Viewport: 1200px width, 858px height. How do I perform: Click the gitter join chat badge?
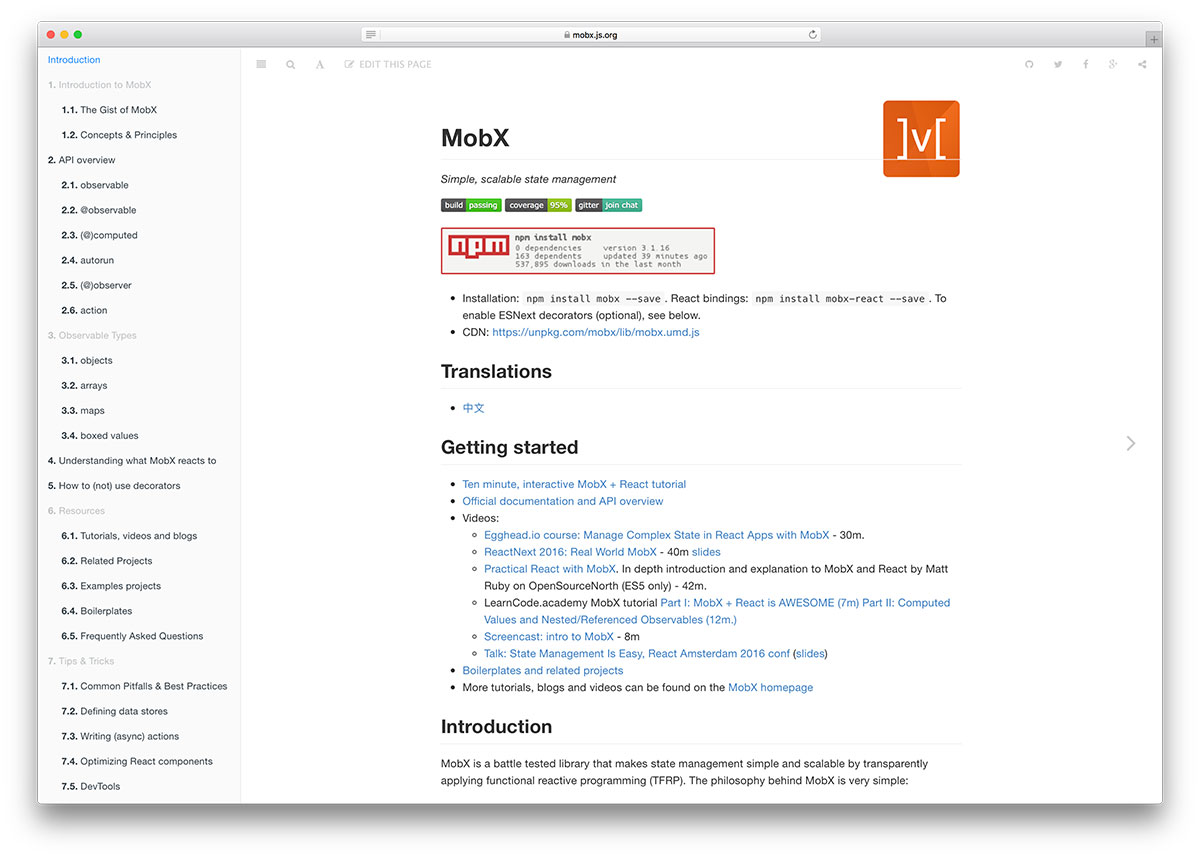point(608,205)
